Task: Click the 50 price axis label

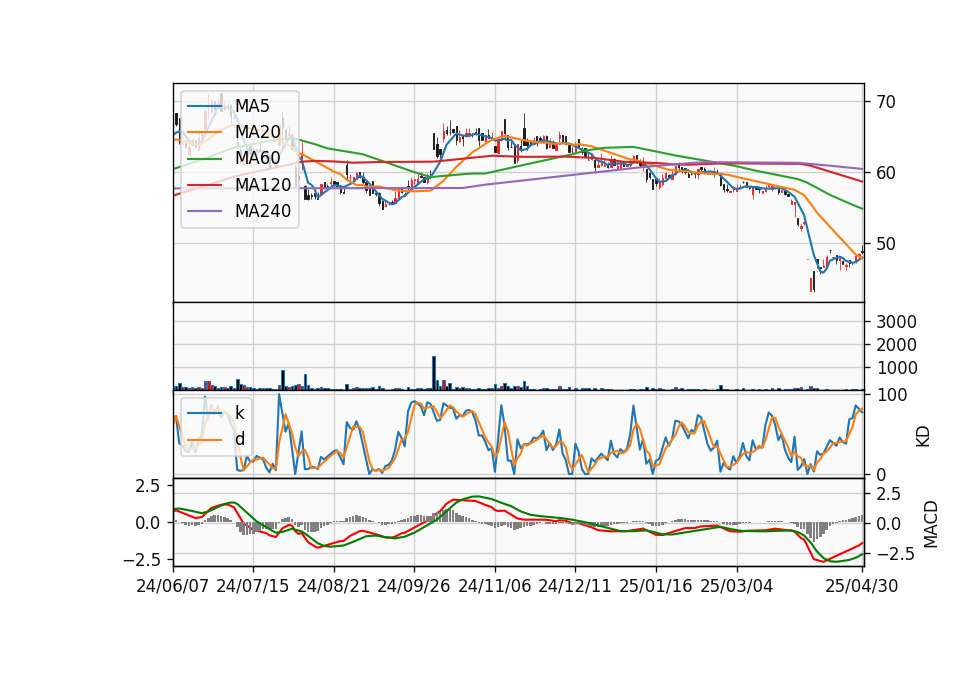Action: (x=886, y=244)
